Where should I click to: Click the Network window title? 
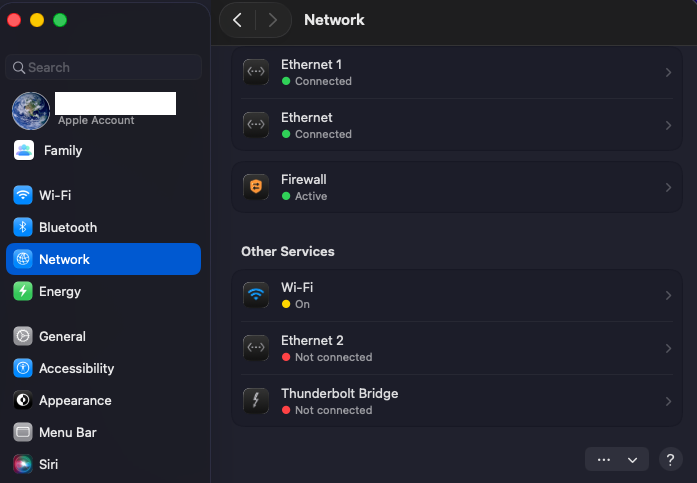334,20
